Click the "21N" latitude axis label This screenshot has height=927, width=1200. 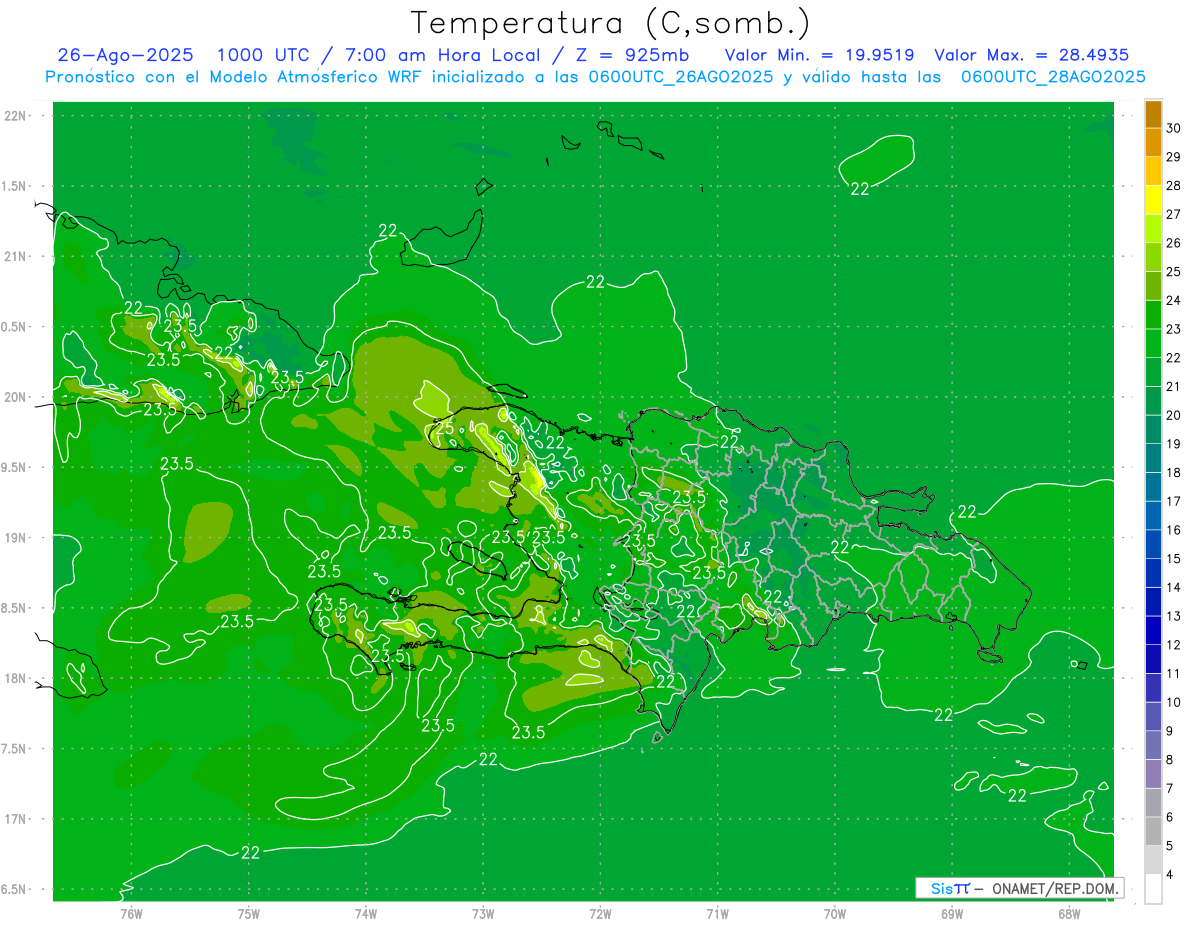[15, 257]
